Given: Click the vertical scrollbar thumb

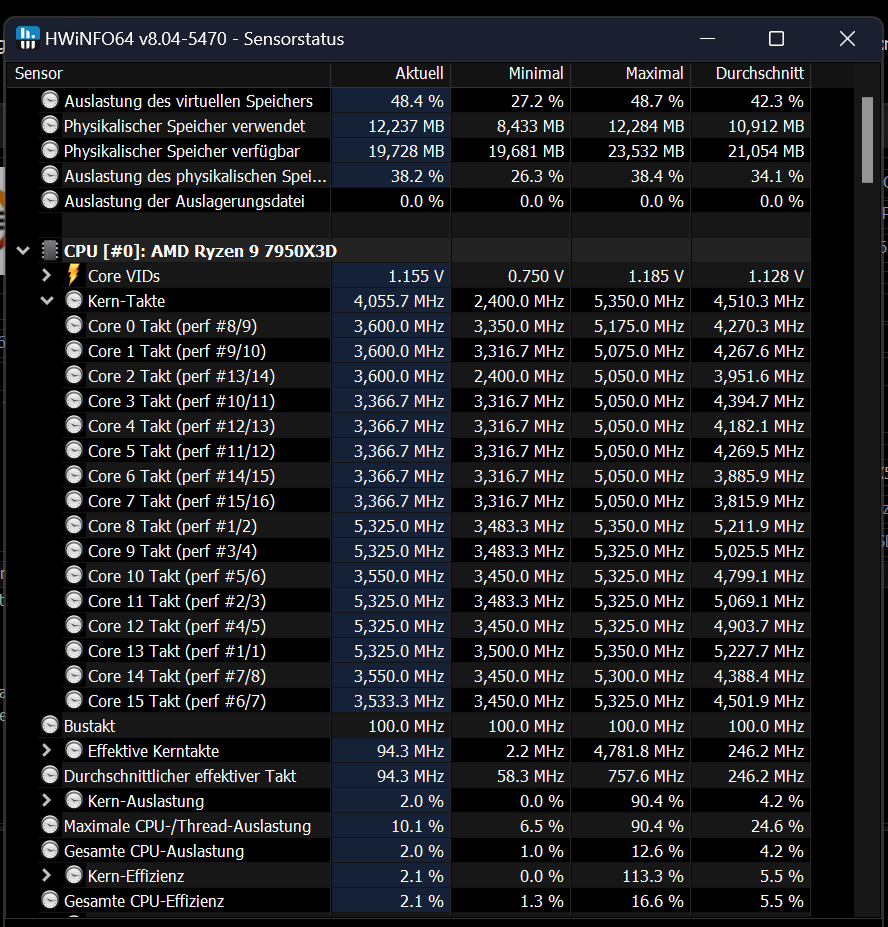Looking at the screenshot, I should 867,140.
